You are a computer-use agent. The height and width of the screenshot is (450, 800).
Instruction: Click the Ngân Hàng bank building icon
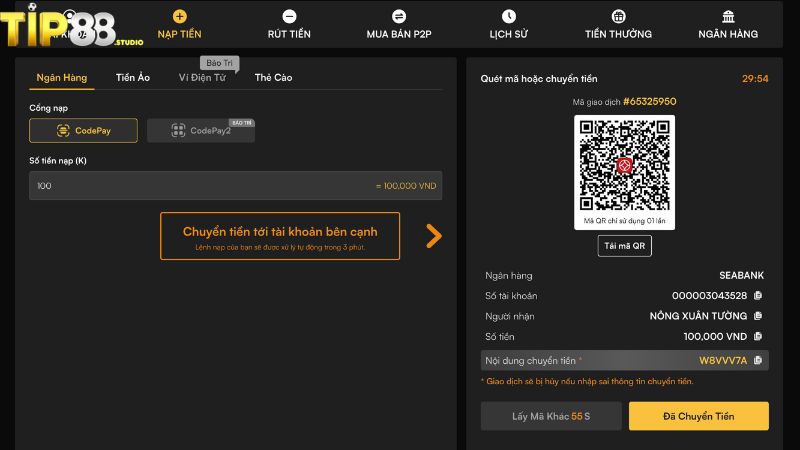728,16
